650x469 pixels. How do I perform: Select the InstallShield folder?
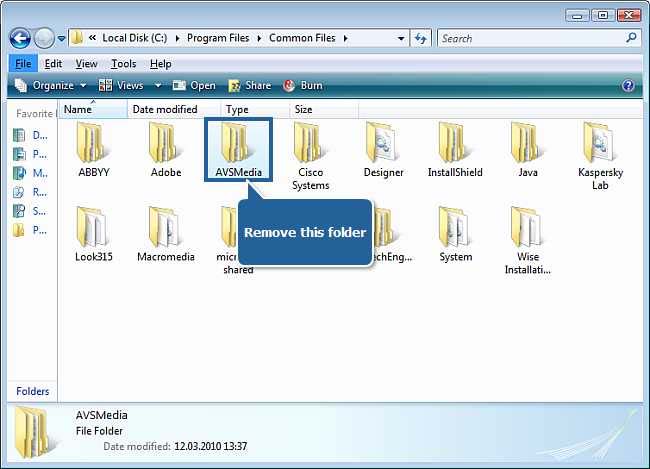pos(455,143)
